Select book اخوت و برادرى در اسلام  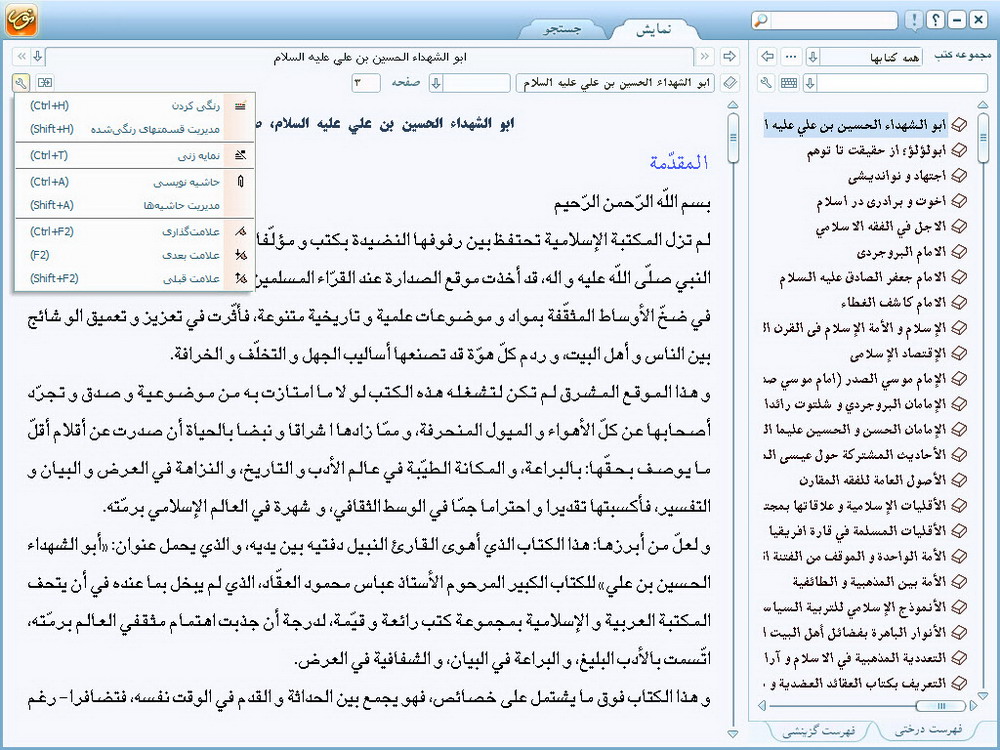[x=881, y=202]
